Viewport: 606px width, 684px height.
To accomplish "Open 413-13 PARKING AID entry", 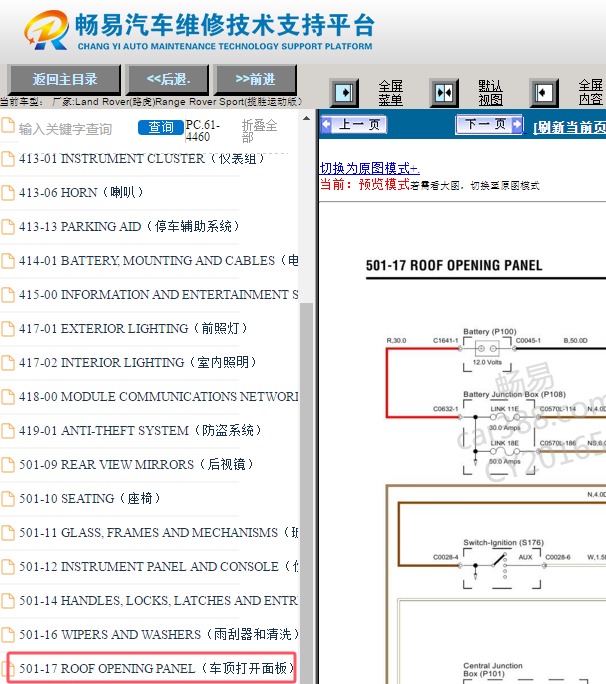I will point(129,226).
